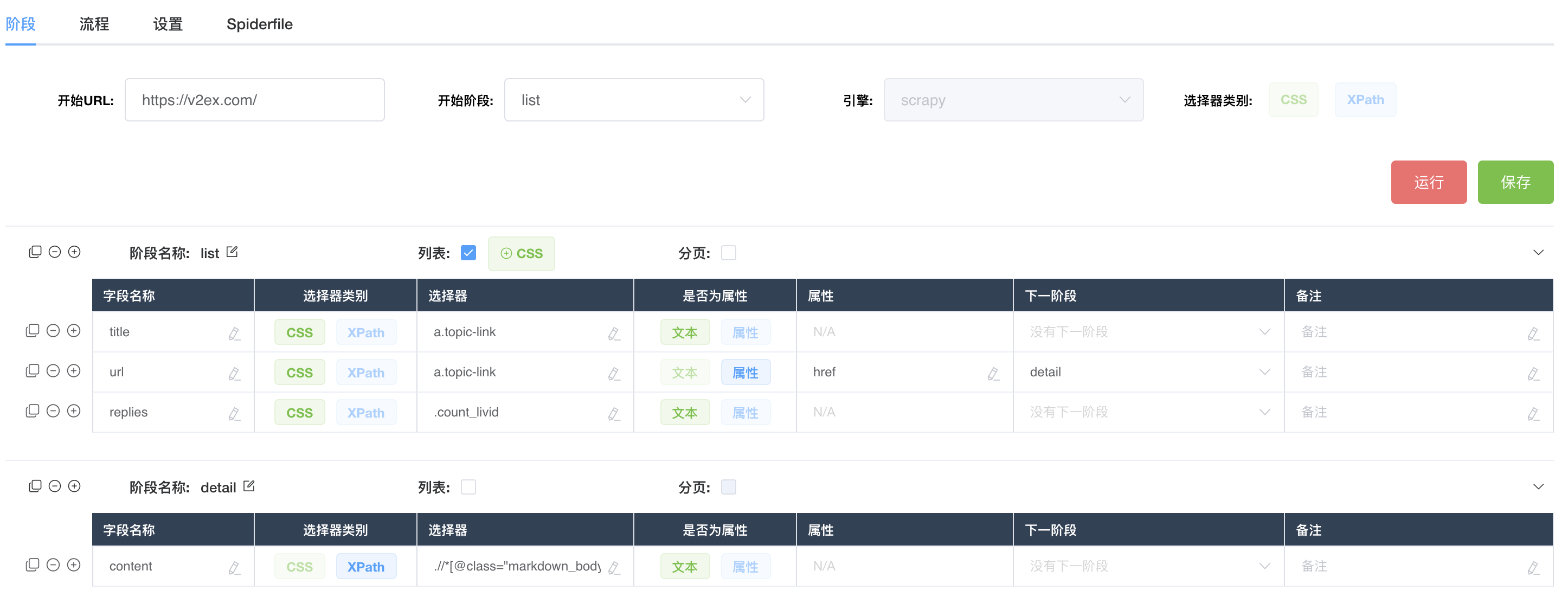Click the green 保存 save button
Viewport: 1568px width, 603px height.
1514,182
